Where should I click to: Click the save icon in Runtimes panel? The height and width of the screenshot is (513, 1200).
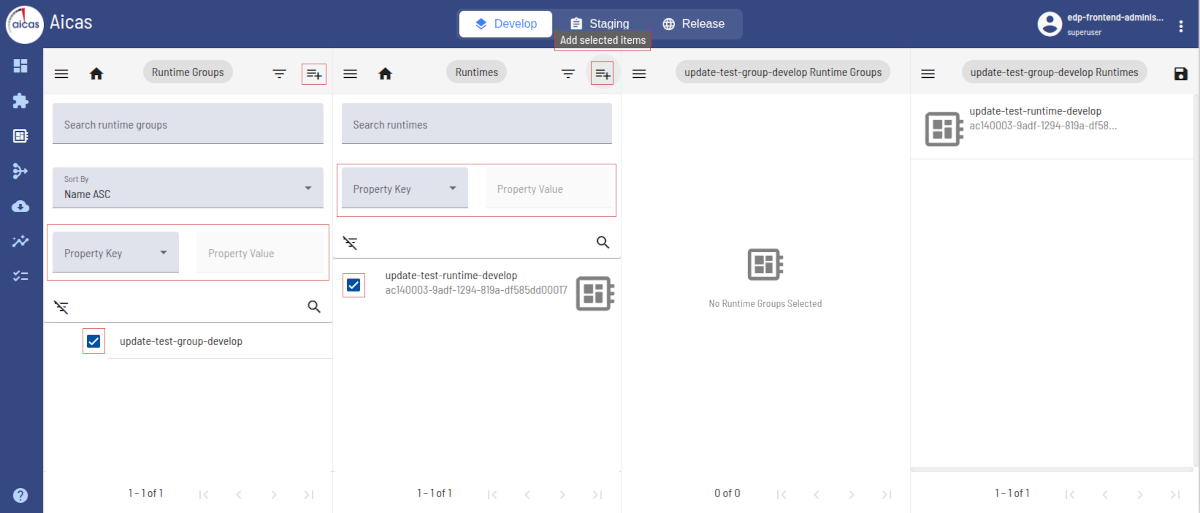pos(1180,73)
